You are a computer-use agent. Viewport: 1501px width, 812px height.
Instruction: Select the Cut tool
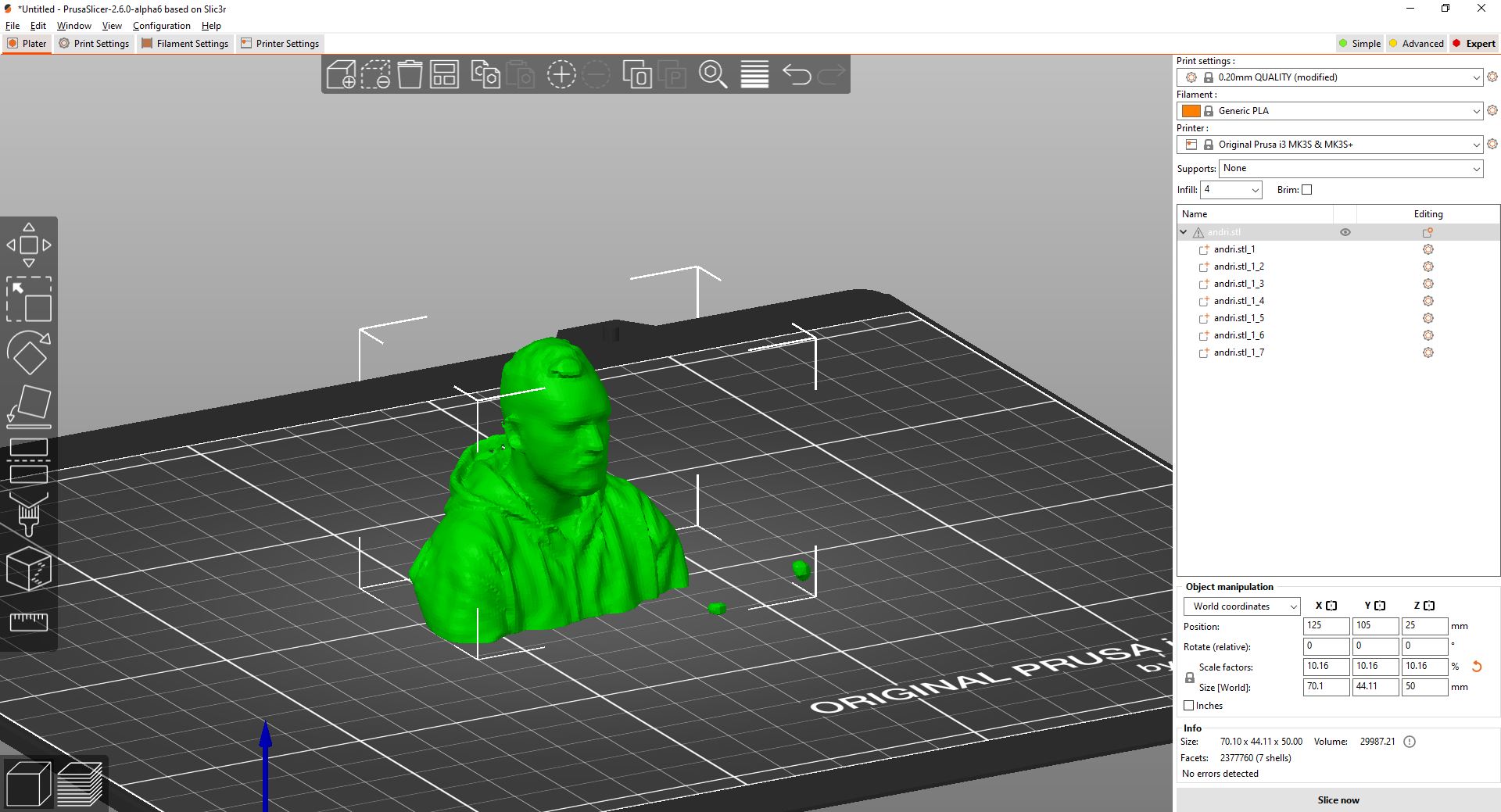pos(29,461)
